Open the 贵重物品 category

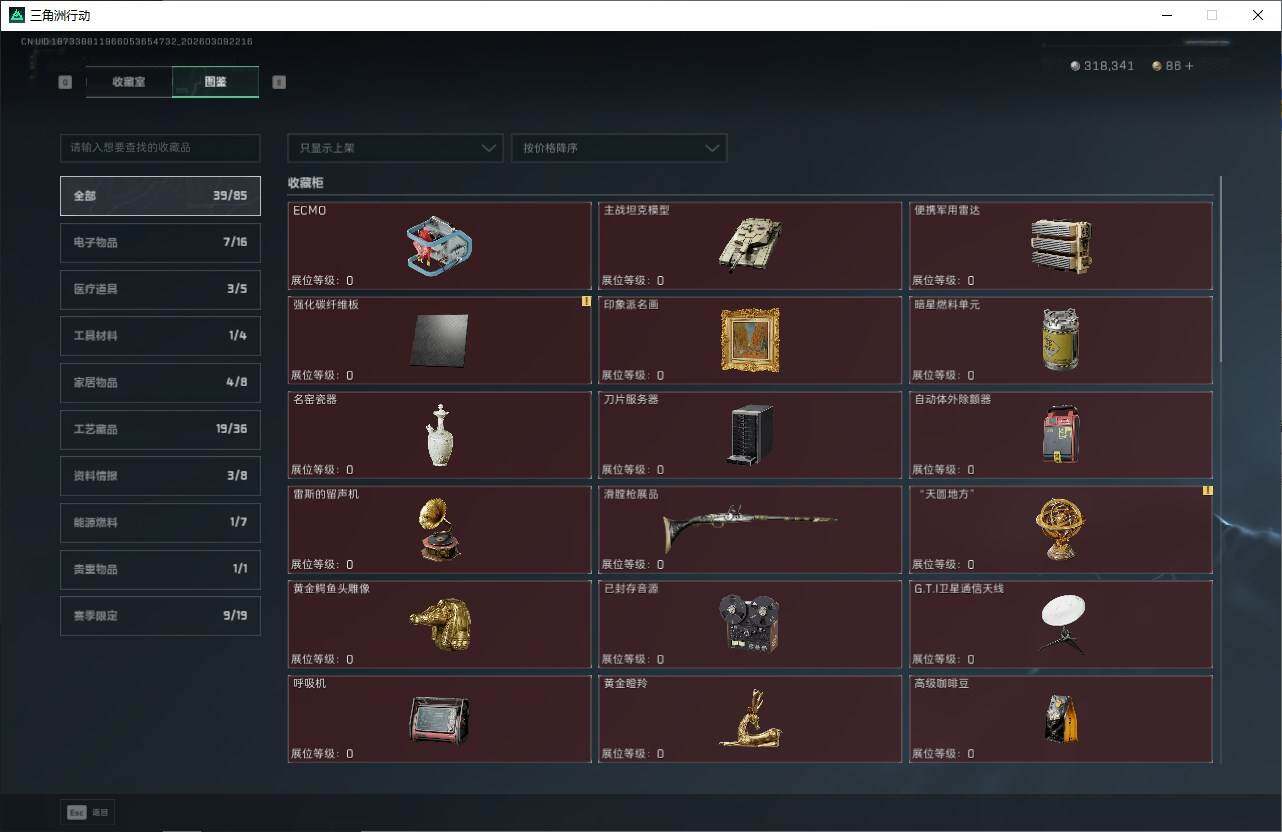pos(160,569)
